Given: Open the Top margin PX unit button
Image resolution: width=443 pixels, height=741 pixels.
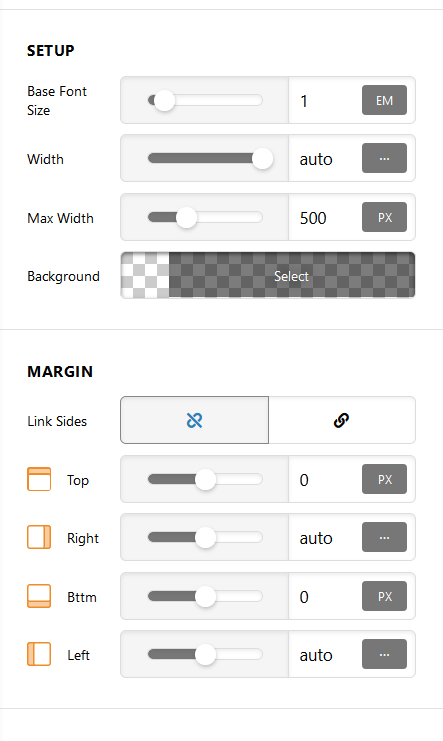Looking at the screenshot, I should (x=384, y=479).
